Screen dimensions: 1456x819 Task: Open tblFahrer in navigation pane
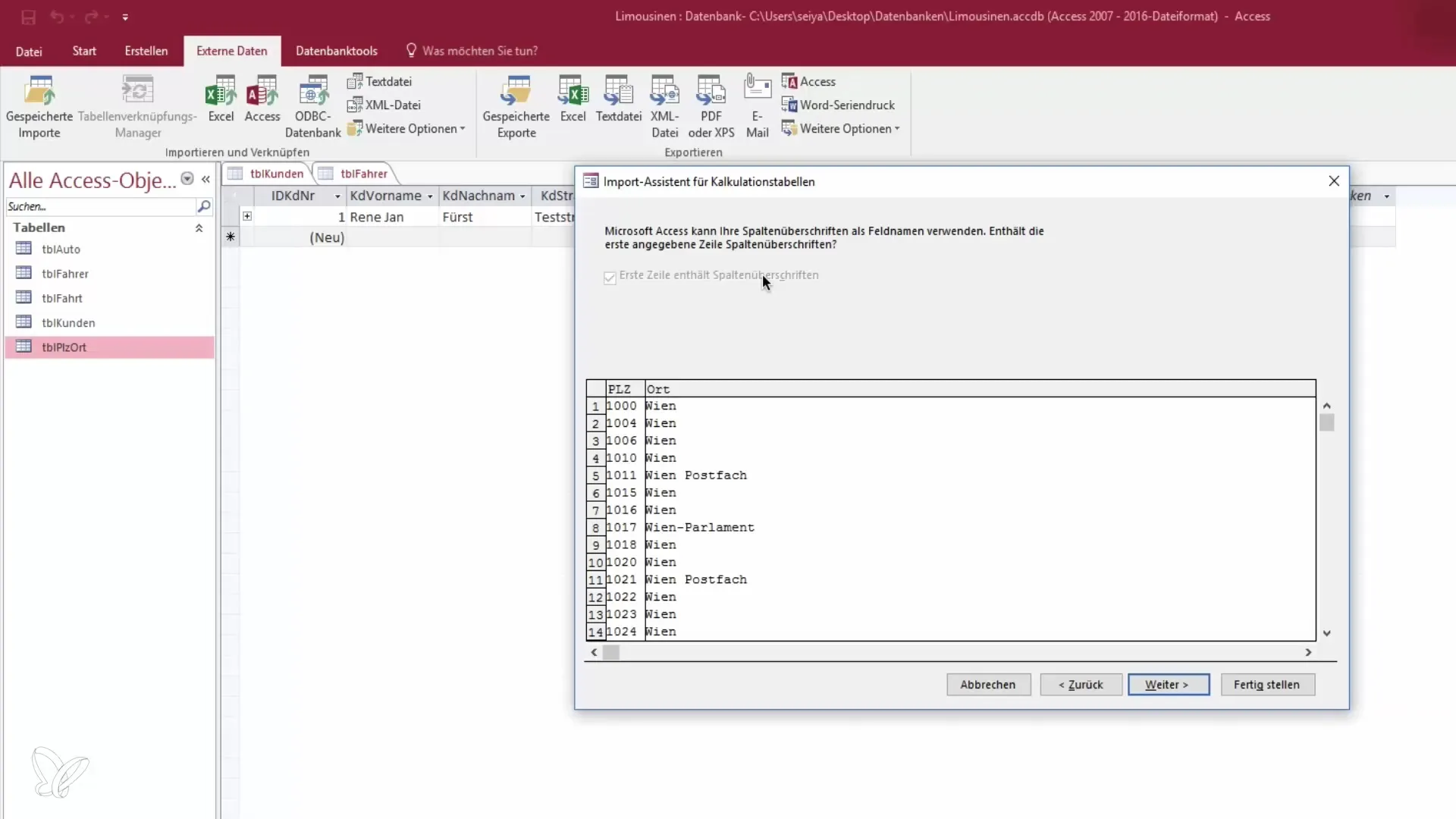point(65,274)
